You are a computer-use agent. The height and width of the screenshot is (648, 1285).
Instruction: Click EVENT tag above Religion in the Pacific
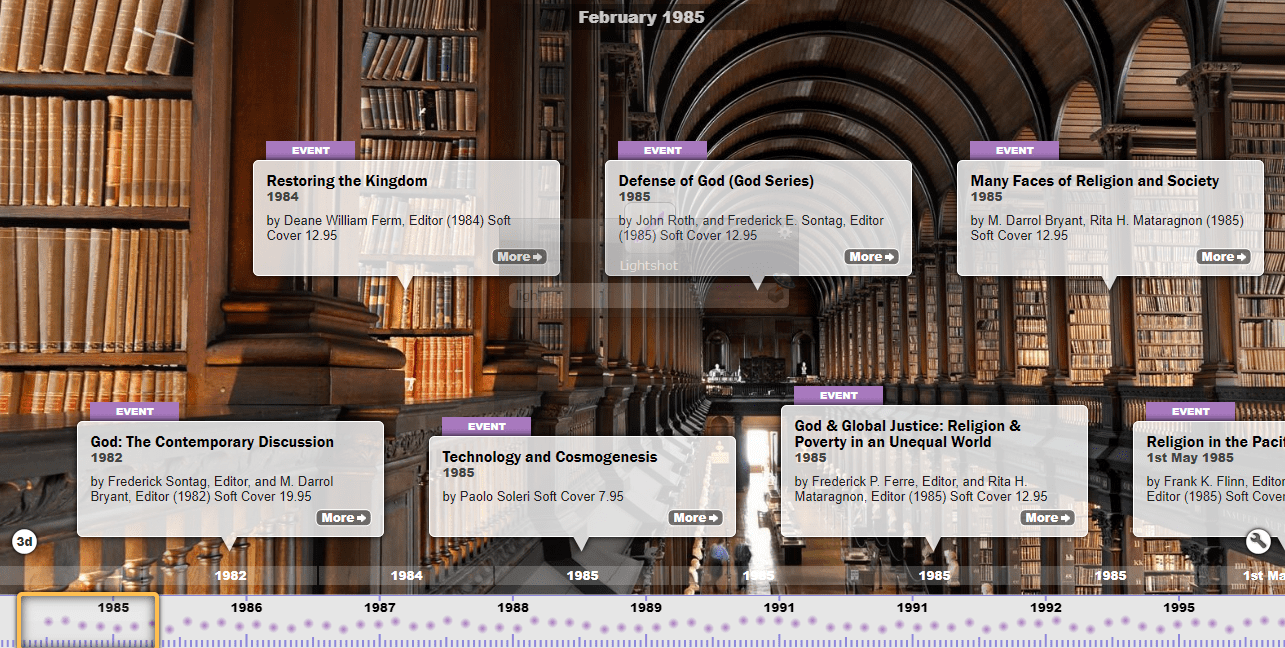click(1191, 412)
